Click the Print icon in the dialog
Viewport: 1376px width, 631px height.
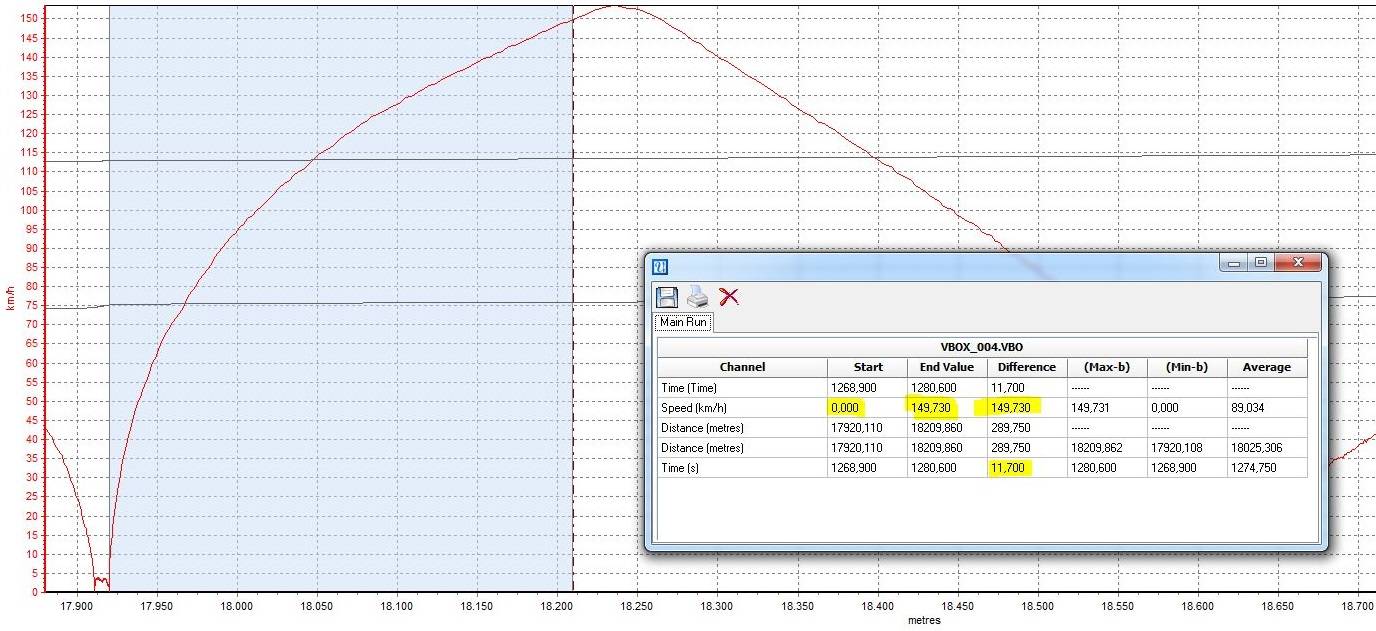[x=698, y=296]
